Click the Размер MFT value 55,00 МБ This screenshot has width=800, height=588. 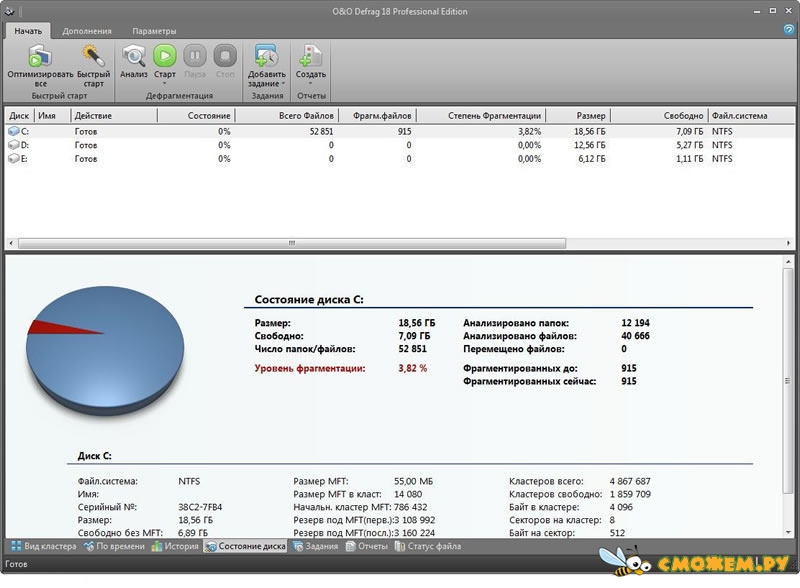point(413,481)
